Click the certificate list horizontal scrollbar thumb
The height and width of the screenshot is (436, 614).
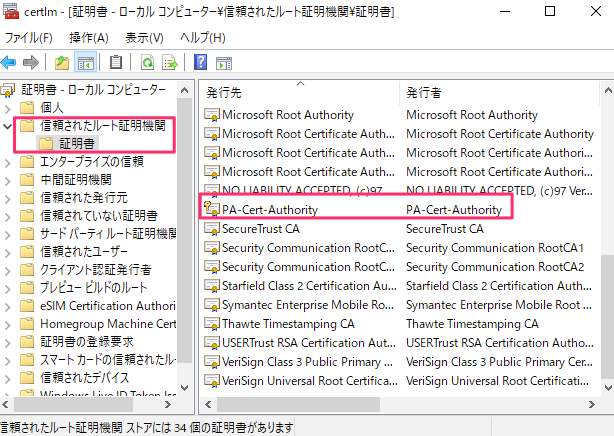(298, 404)
